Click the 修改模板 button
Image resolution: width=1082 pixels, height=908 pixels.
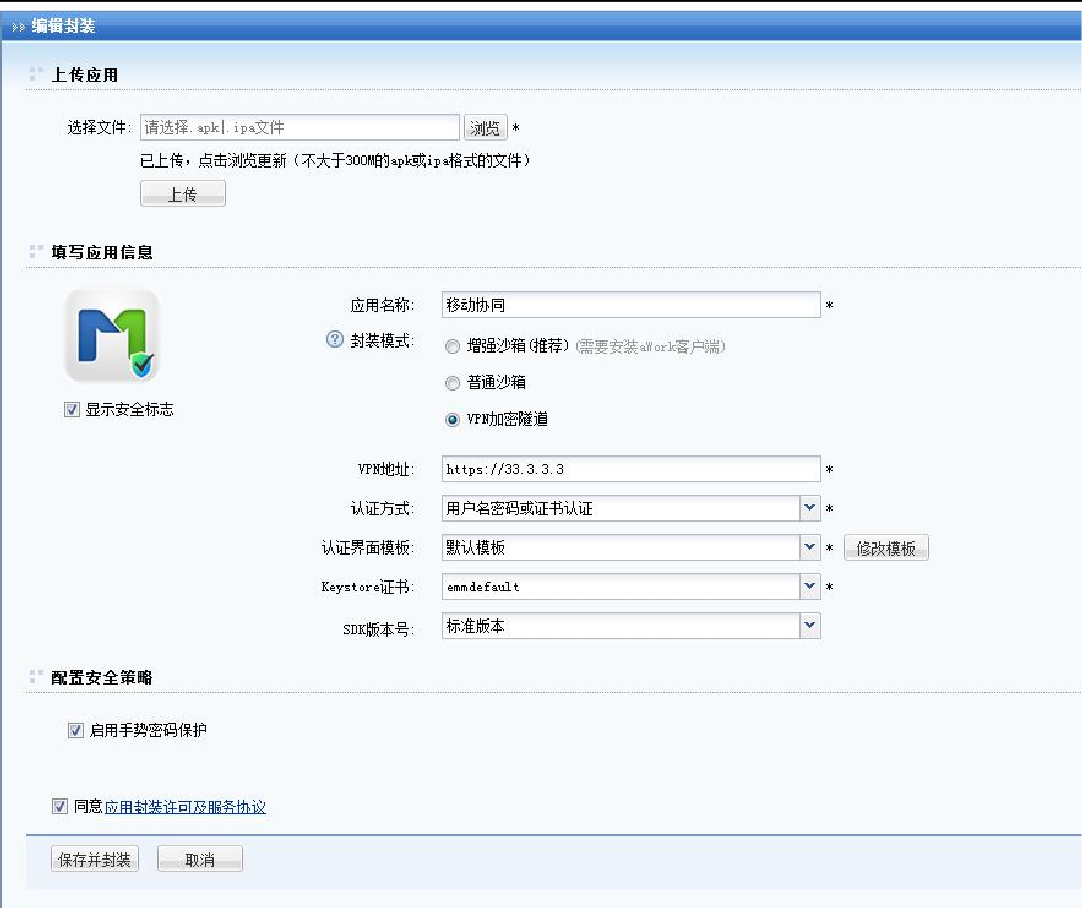click(886, 548)
